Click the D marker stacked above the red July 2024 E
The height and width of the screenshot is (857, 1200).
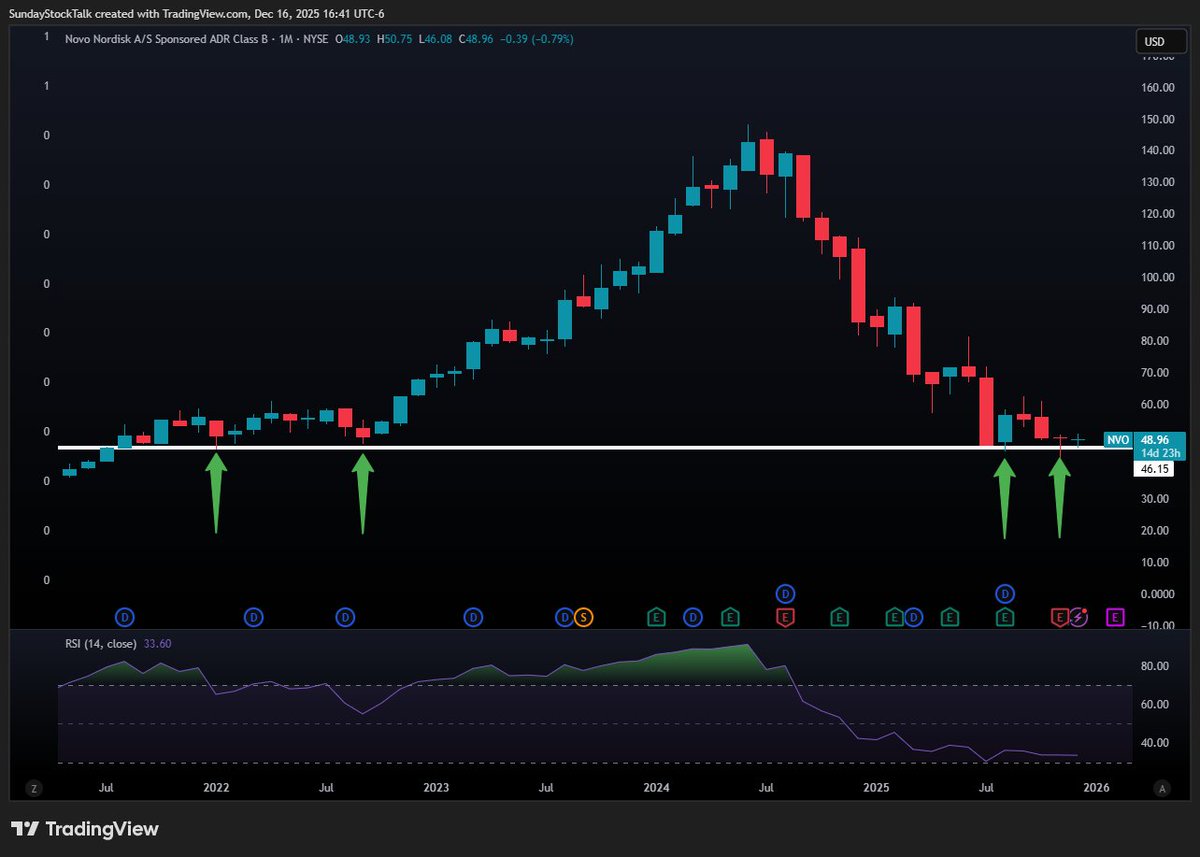point(786,592)
